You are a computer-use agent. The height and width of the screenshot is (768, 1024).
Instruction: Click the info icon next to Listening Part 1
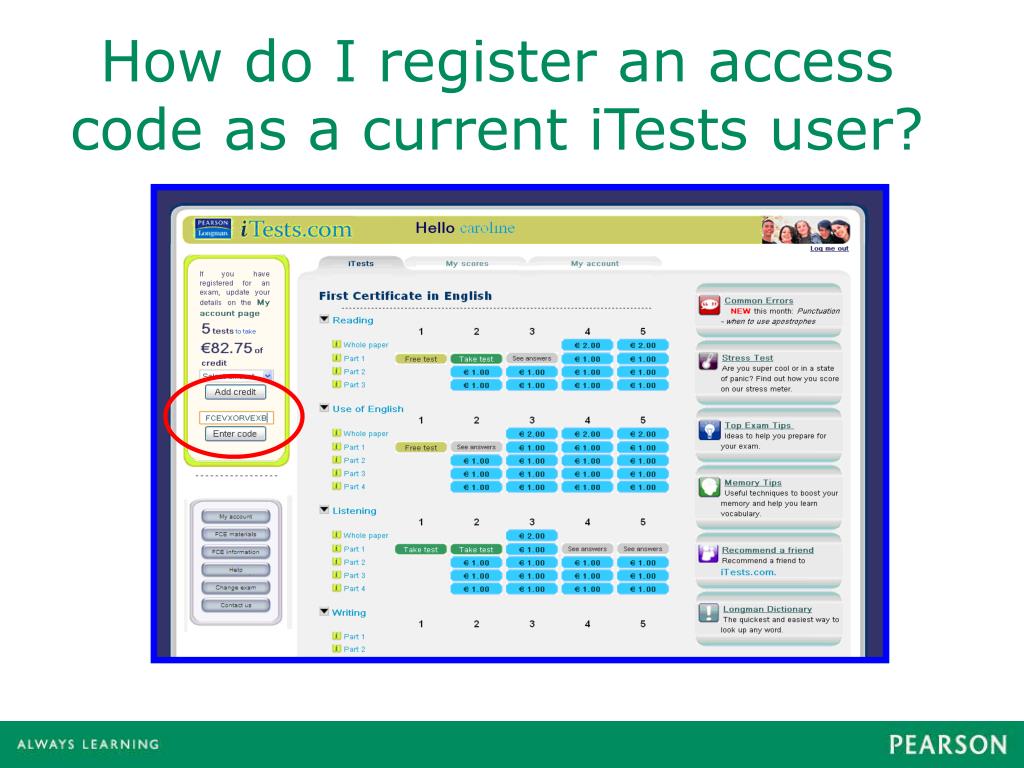336,549
